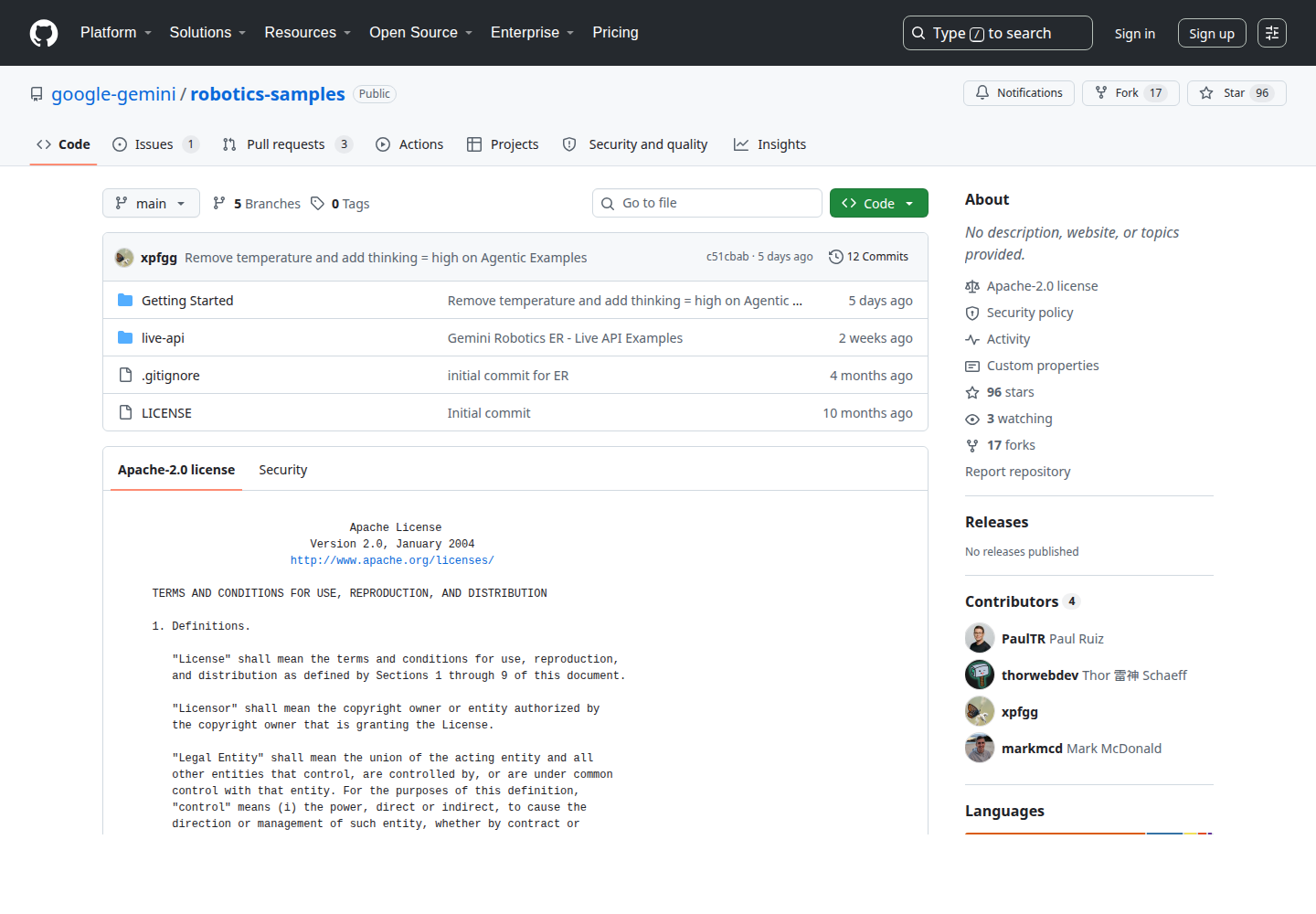Click thorwebdev contributor avatar
The image size is (1316, 914).
[x=980, y=675]
